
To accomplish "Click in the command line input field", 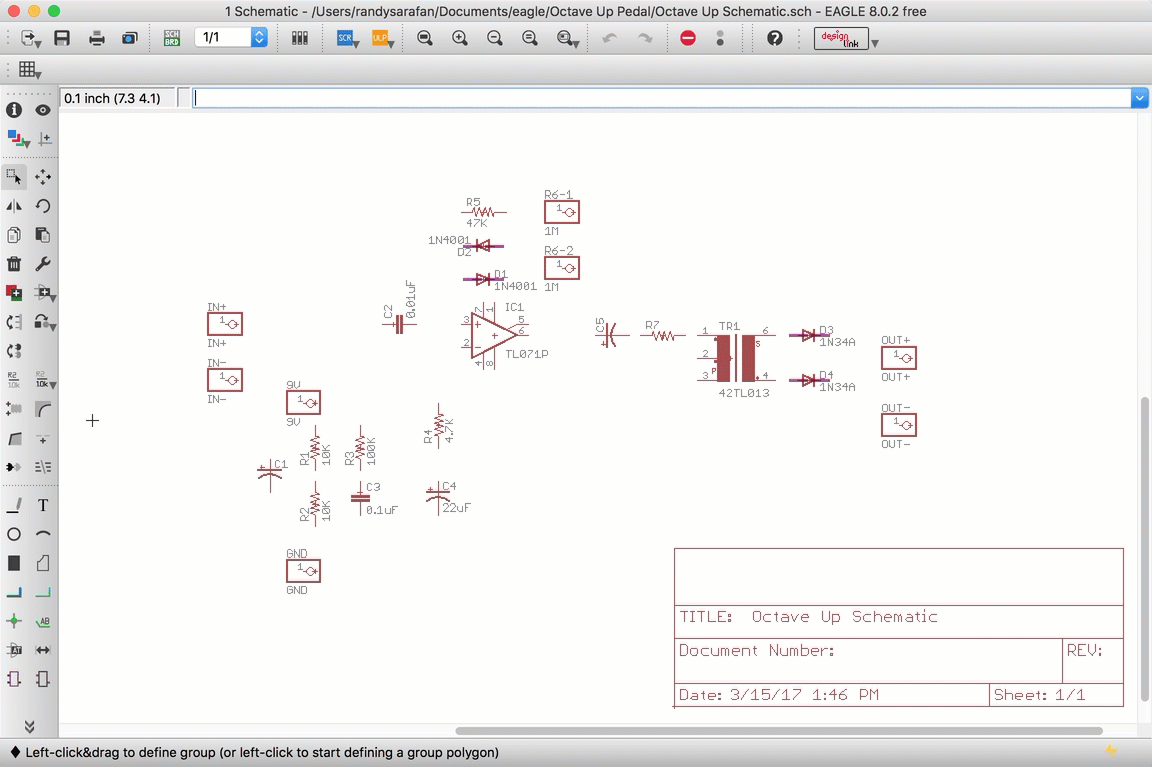I will tap(661, 98).
